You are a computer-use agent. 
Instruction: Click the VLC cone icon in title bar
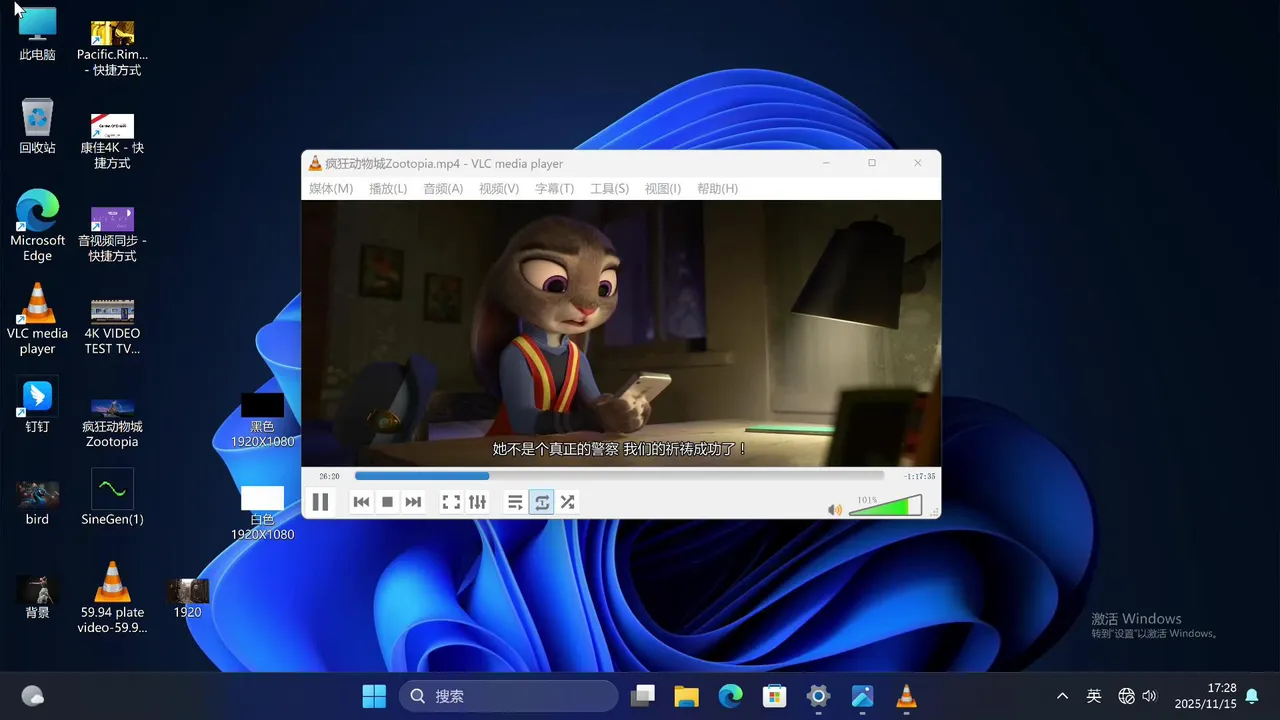[x=315, y=164]
